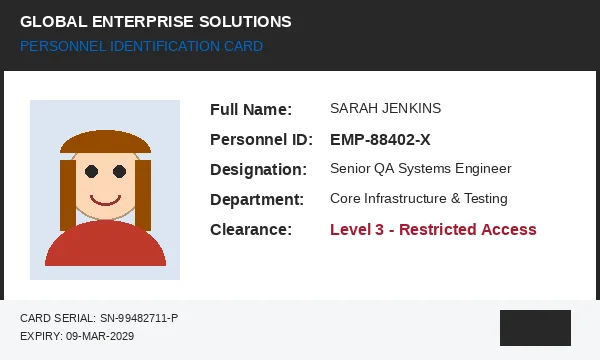Select the name SARAH JENKINS

pos(385,108)
